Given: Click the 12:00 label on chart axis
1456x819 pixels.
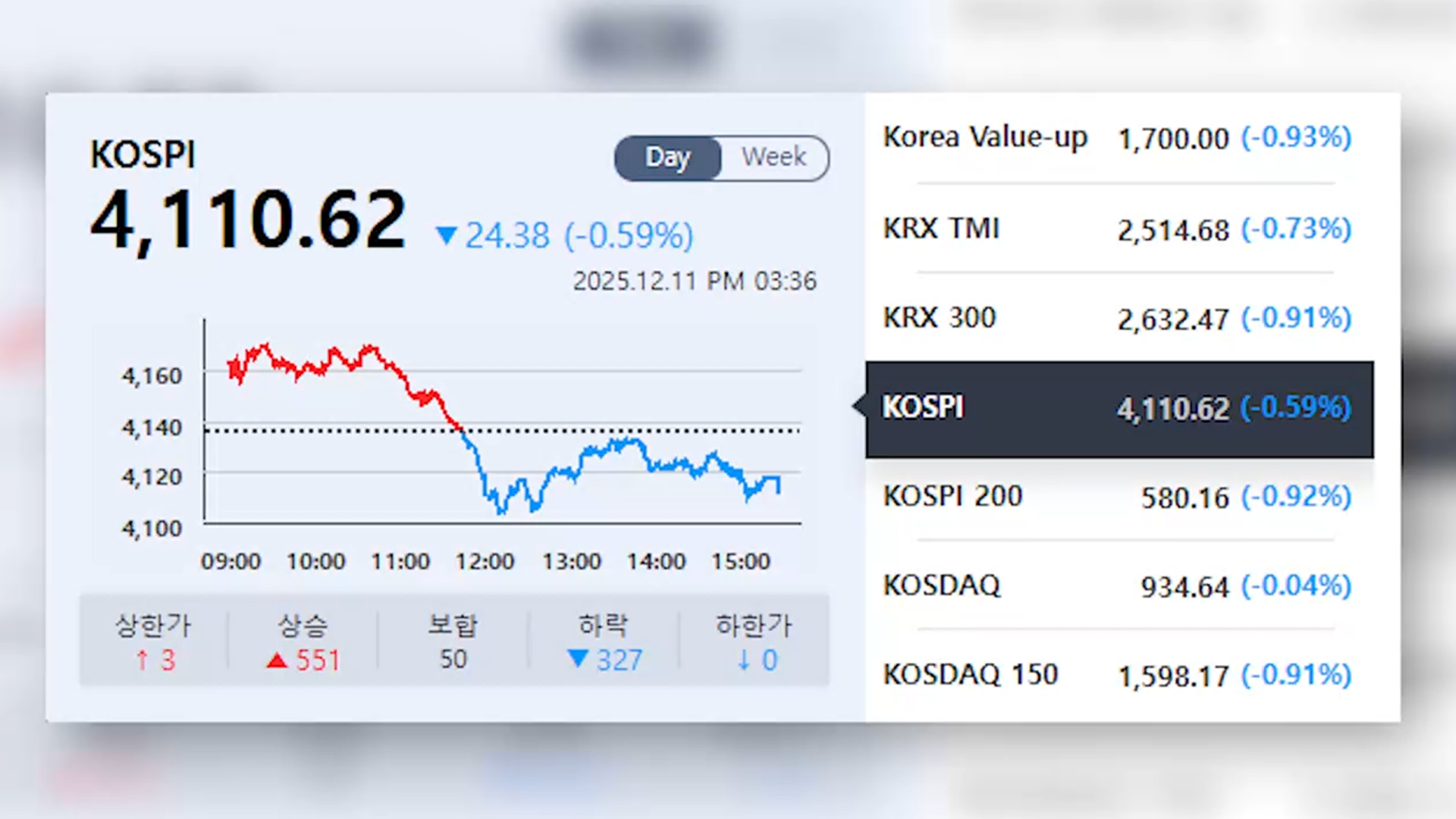Looking at the screenshot, I should pos(485,562).
